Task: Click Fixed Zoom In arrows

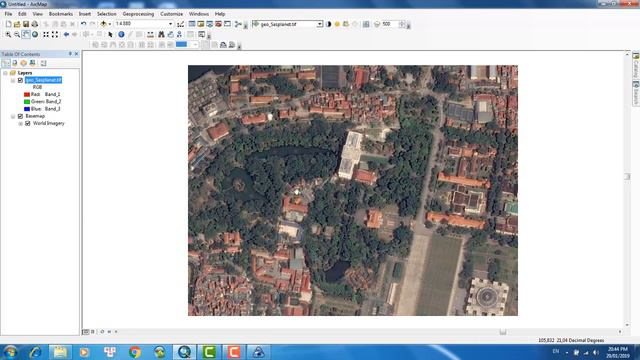Action: pos(46,35)
